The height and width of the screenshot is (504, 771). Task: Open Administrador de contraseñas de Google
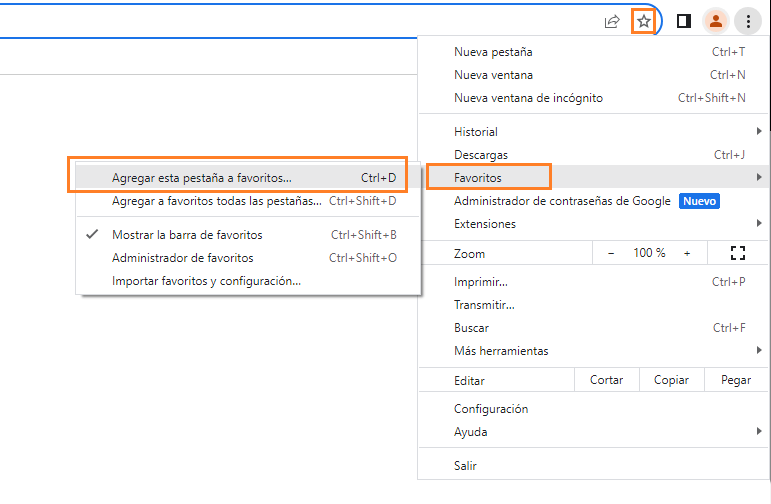point(562,201)
